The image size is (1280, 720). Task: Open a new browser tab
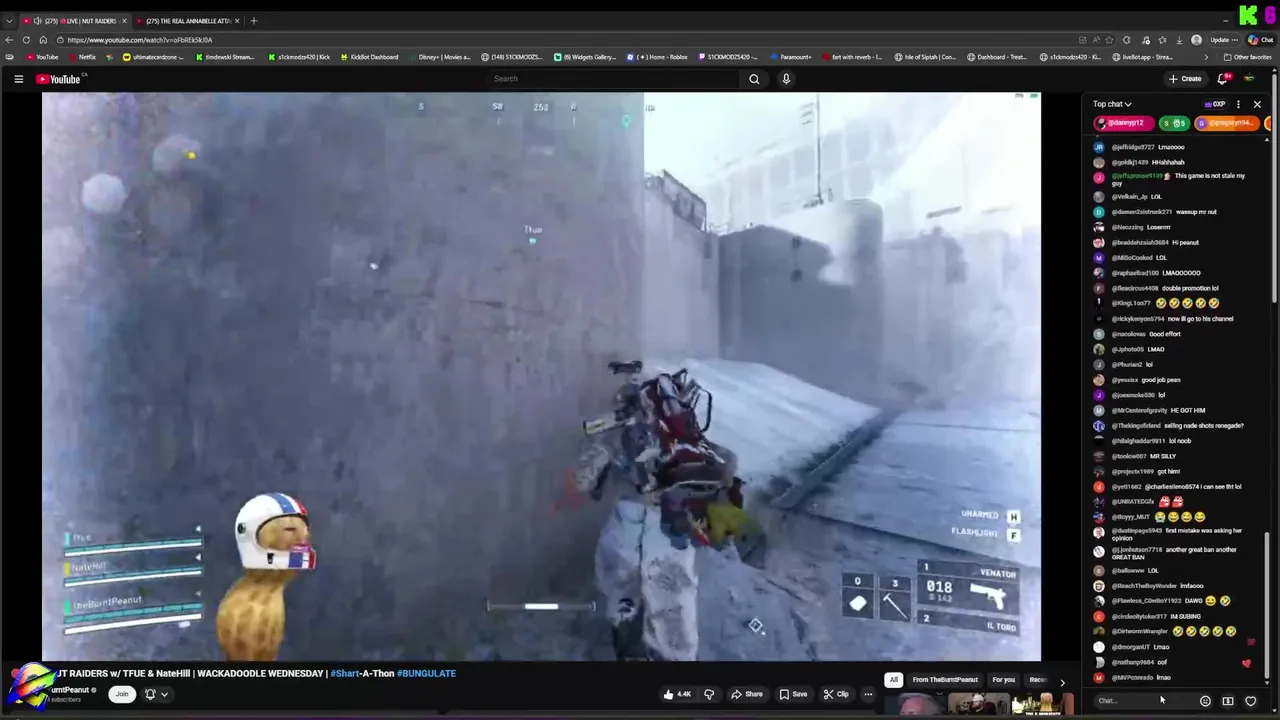tap(253, 20)
